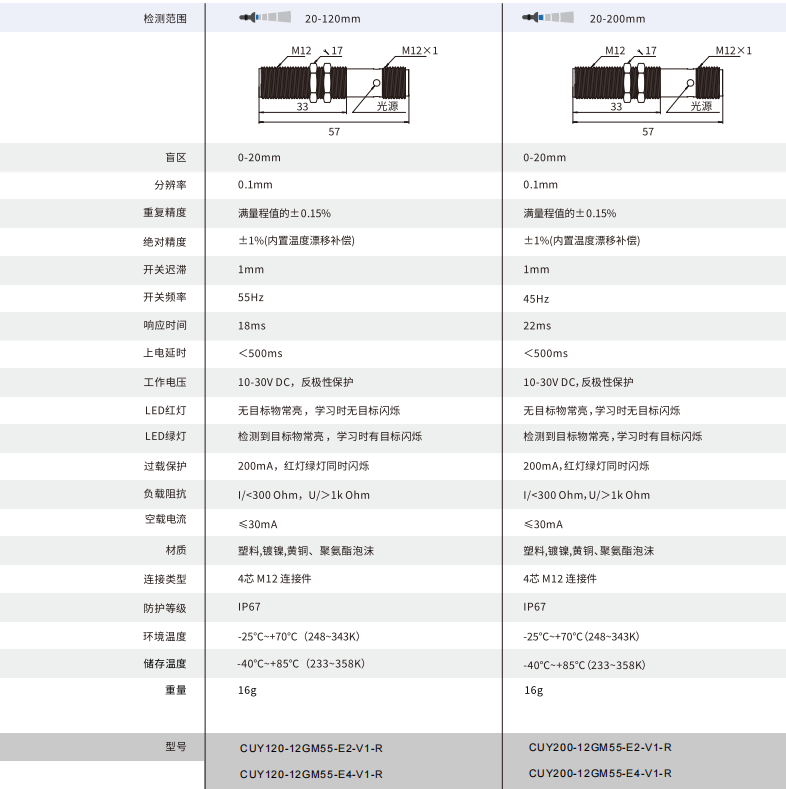
Task: Click 检测到目标物常亮, 学习时有目标闪烁 in the 20-200mm column
Action: tap(612, 436)
